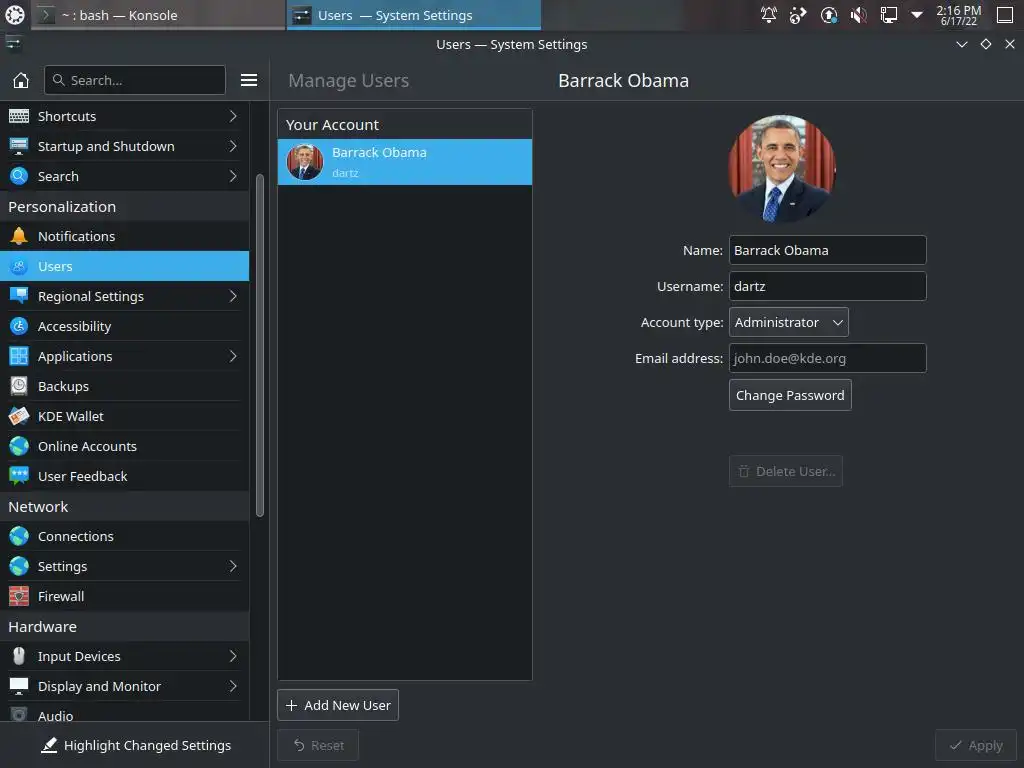The width and height of the screenshot is (1024, 768).
Task: Open the application launcher icon
Action: click(x=14, y=14)
